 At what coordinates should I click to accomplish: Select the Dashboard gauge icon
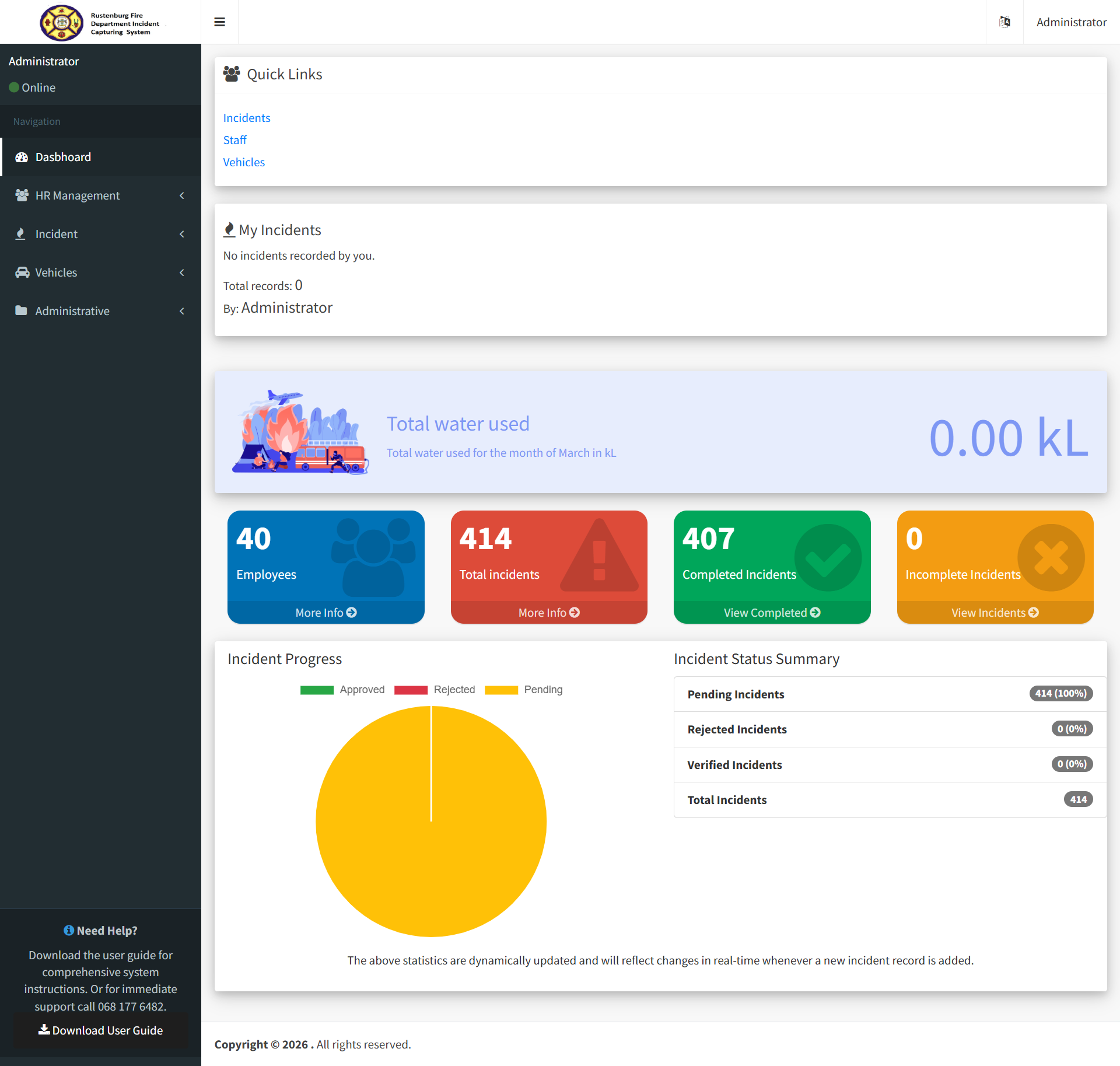point(22,158)
